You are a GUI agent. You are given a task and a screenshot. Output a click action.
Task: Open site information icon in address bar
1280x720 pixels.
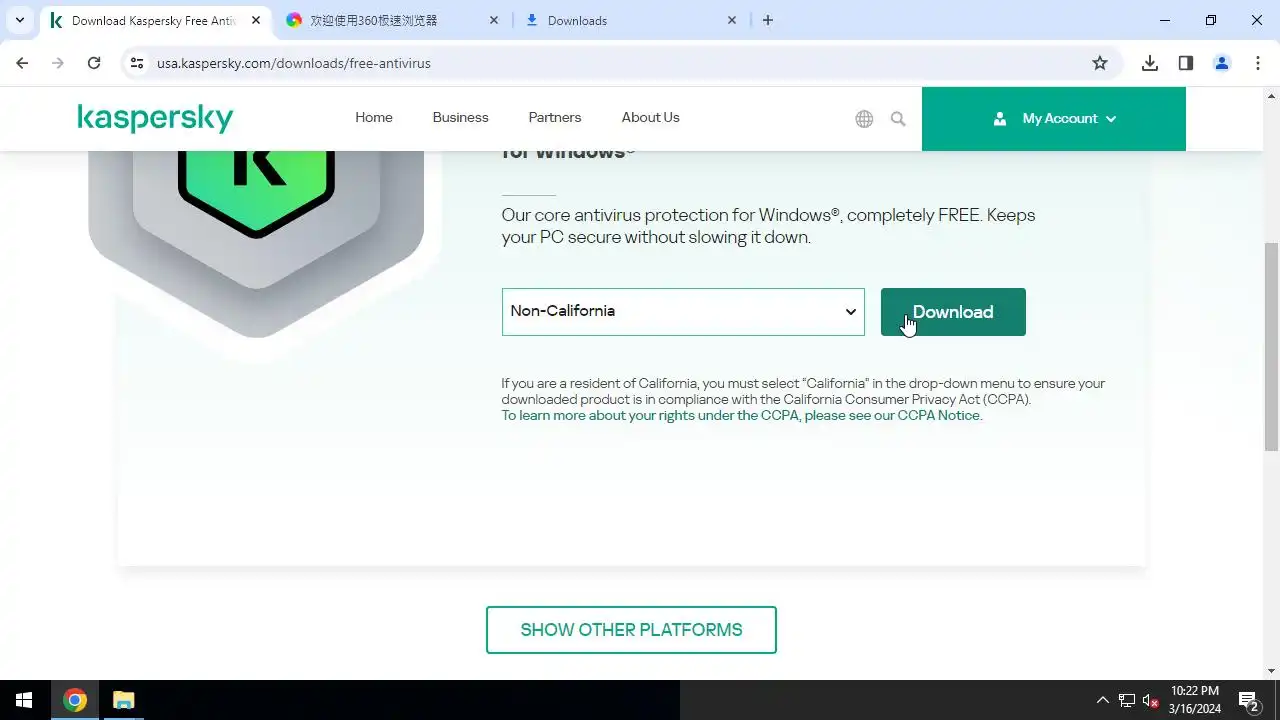[x=138, y=63]
